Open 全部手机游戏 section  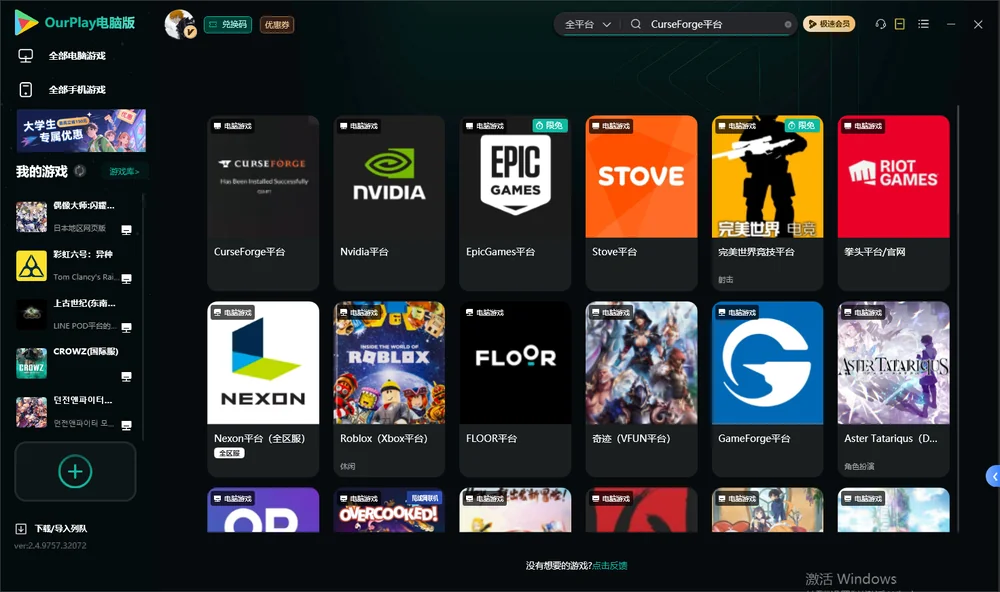[x=77, y=90]
